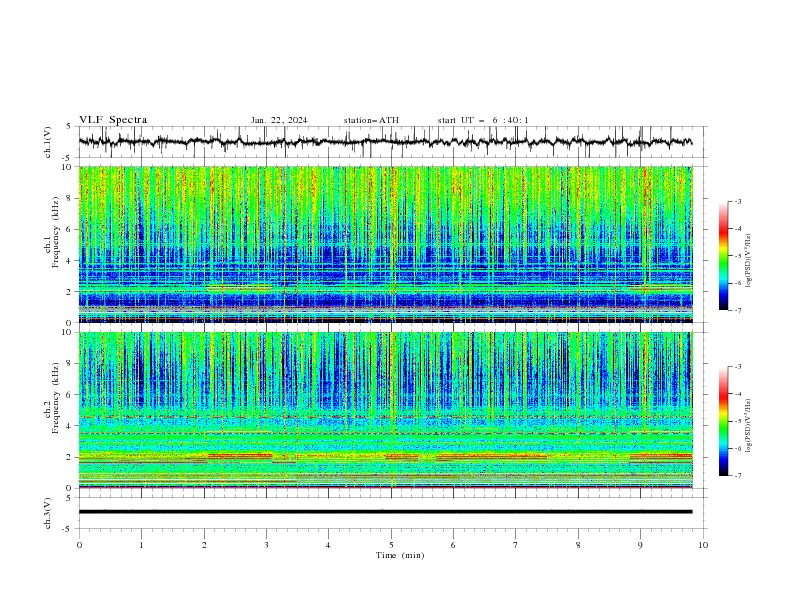Click the '2' kHz tick on ch.2 frequency axis
The width and height of the screenshot is (792, 612).
click(x=70, y=457)
